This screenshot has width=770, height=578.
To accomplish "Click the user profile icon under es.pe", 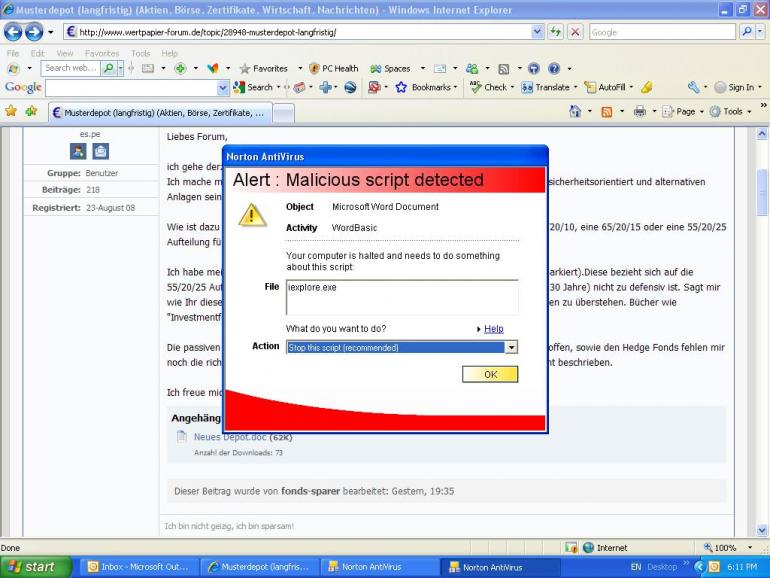I will tap(78, 151).
